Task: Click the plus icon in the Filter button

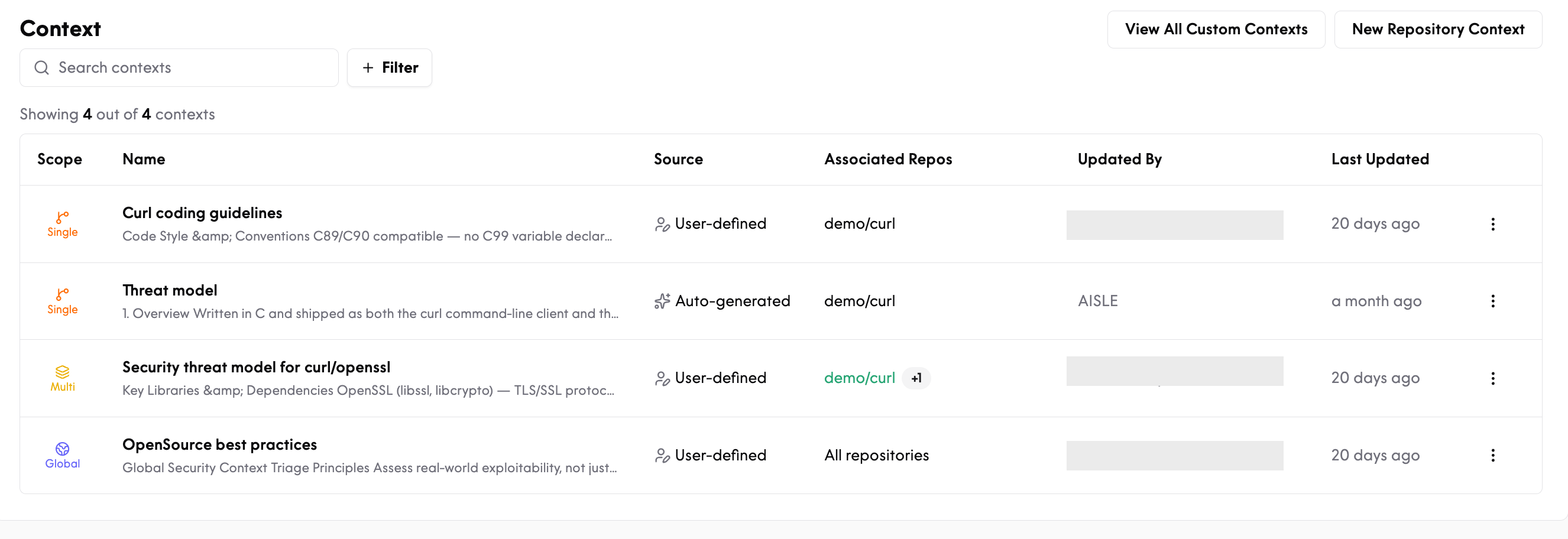Action: click(368, 67)
